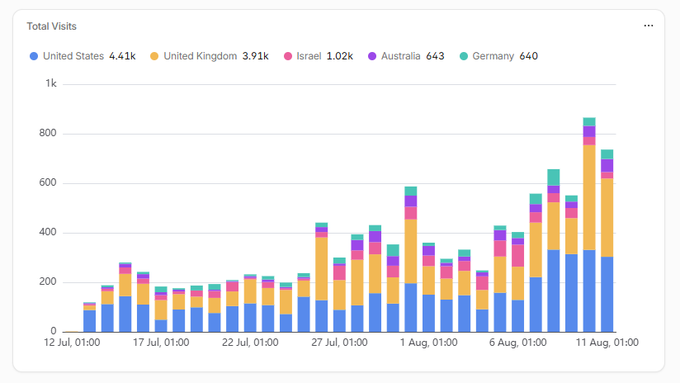Toggle Australia series in legend

click(406, 56)
